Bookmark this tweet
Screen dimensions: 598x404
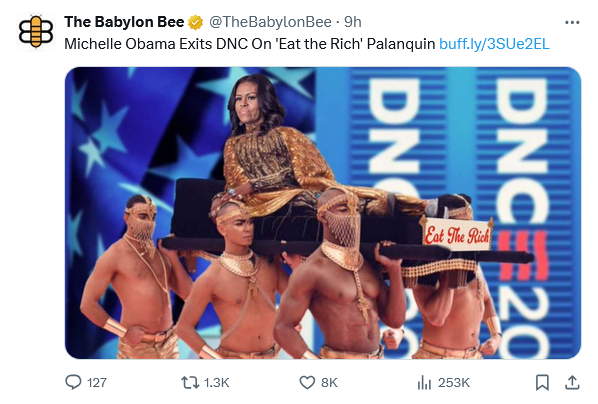point(542,383)
